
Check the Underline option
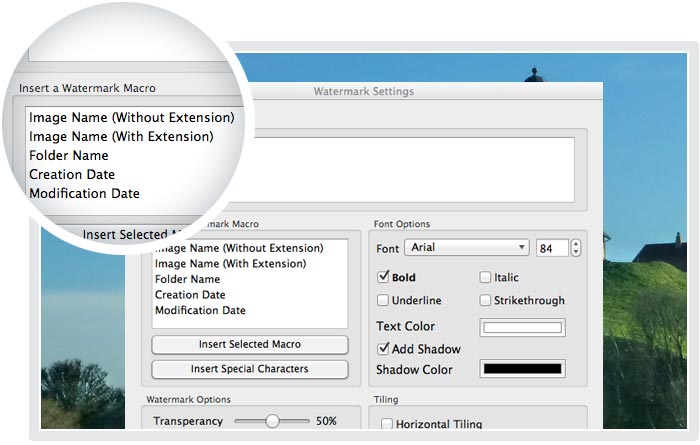pos(383,300)
